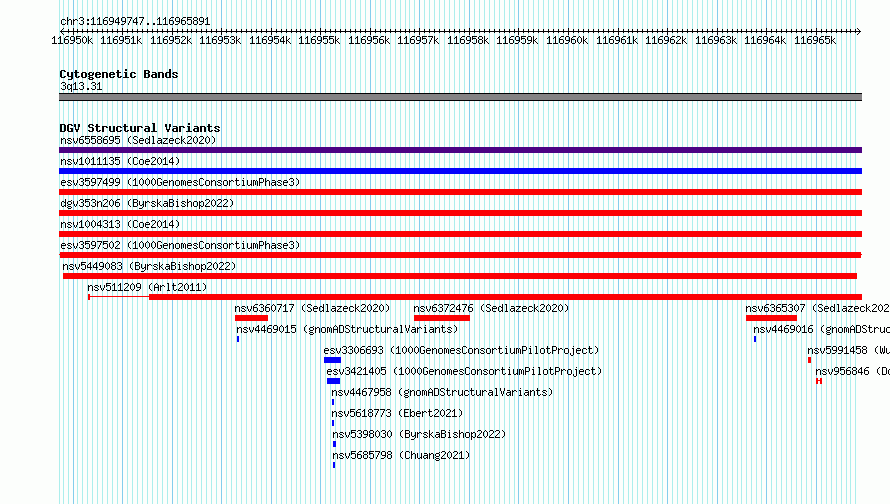The width and height of the screenshot is (890, 504).
Task: Click the red nsv6365307 variant block
Action: point(771,318)
